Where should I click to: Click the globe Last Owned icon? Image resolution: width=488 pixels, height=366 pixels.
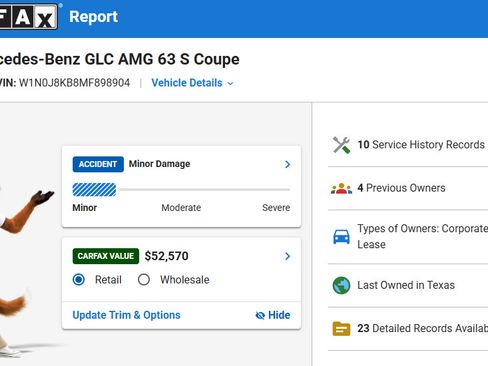click(x=341, y=286)
